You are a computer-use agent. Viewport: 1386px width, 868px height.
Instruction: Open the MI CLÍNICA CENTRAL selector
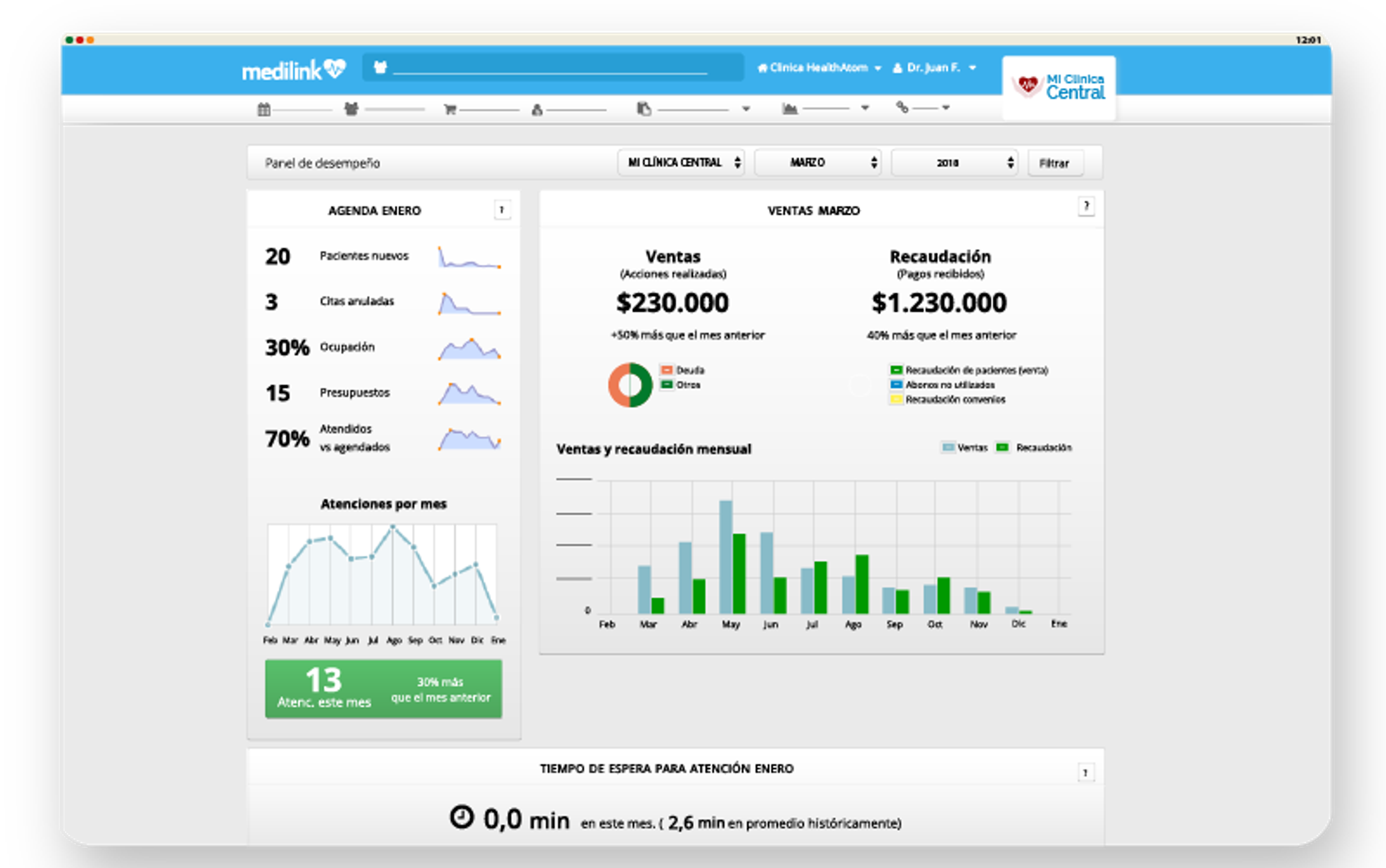[681, 162]
